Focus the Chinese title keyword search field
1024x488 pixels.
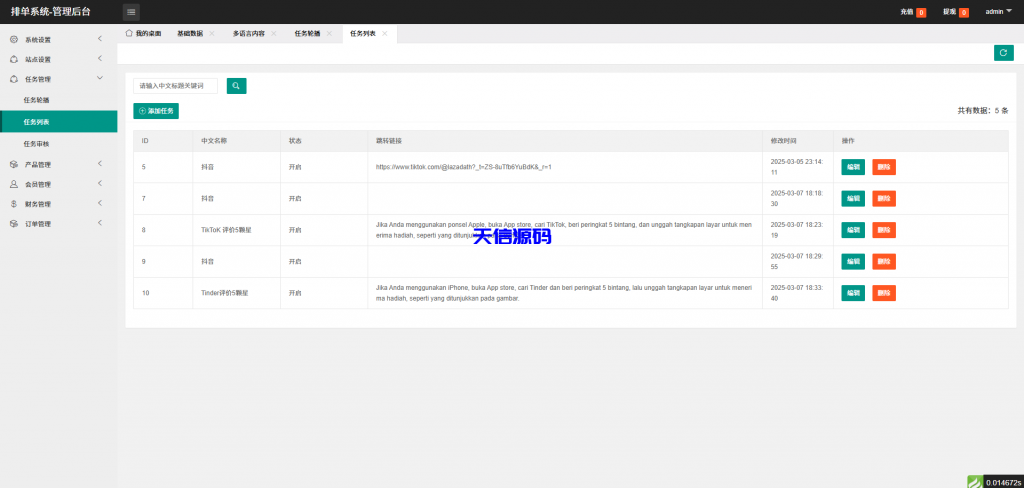(x=176, y=86)
